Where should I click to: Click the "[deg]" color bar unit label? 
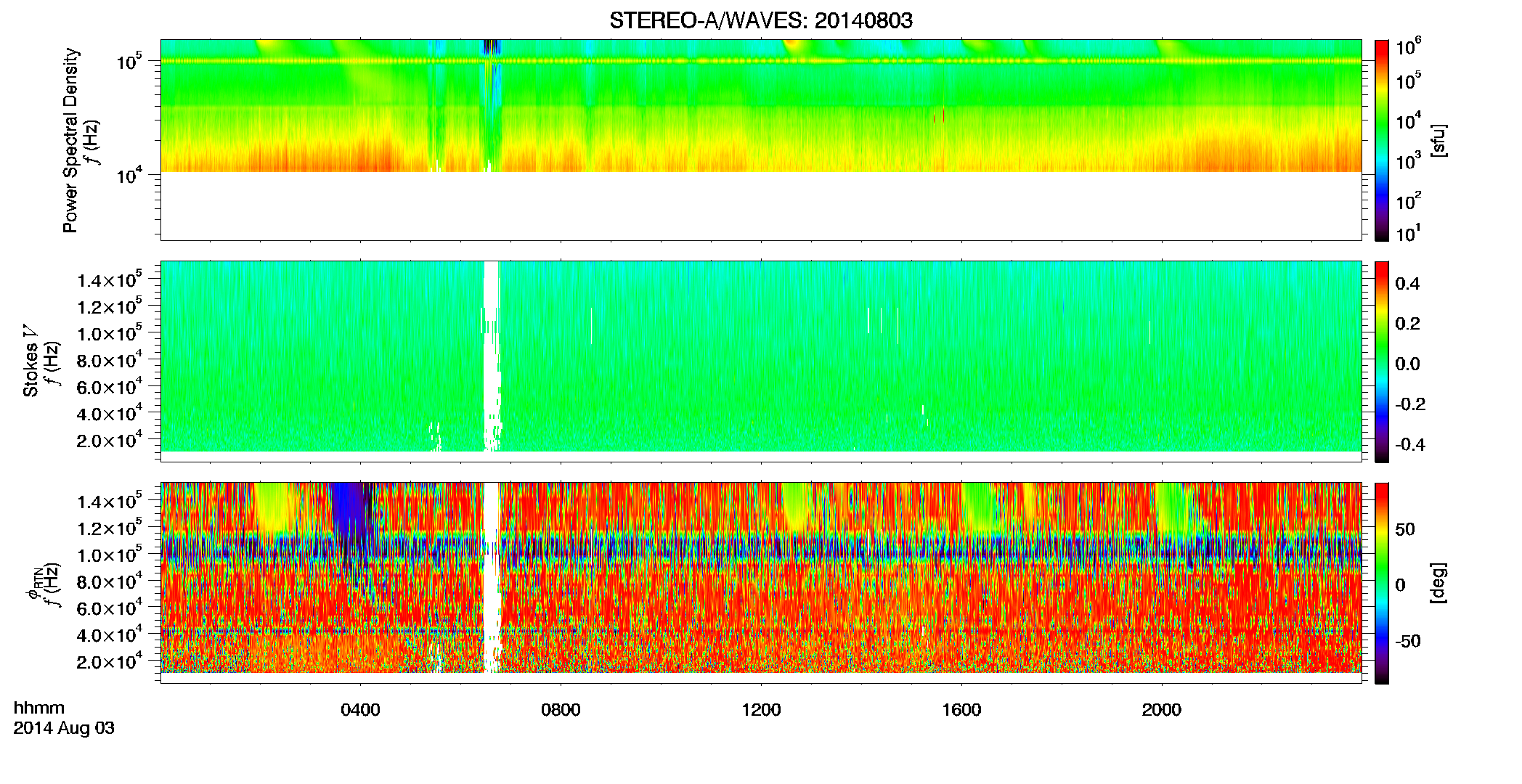coord(1438,583)
